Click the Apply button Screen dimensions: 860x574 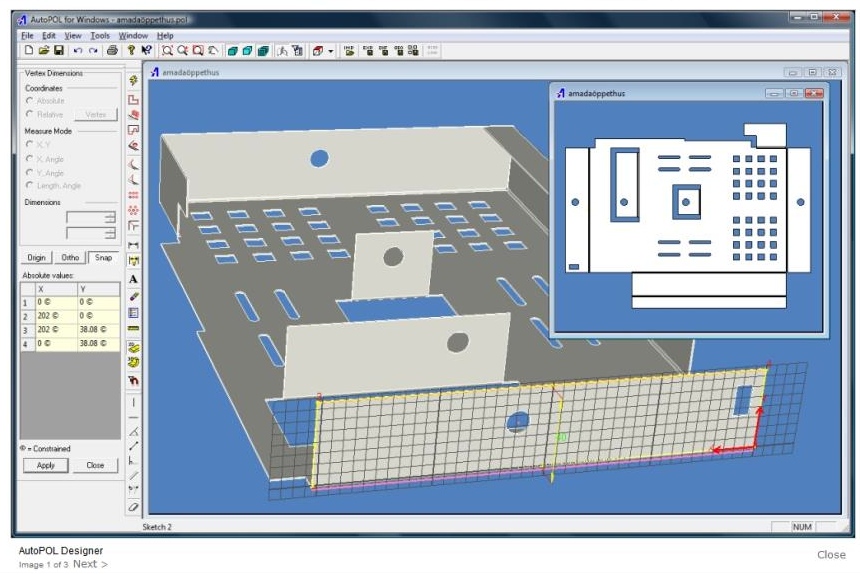pos(46,465)
